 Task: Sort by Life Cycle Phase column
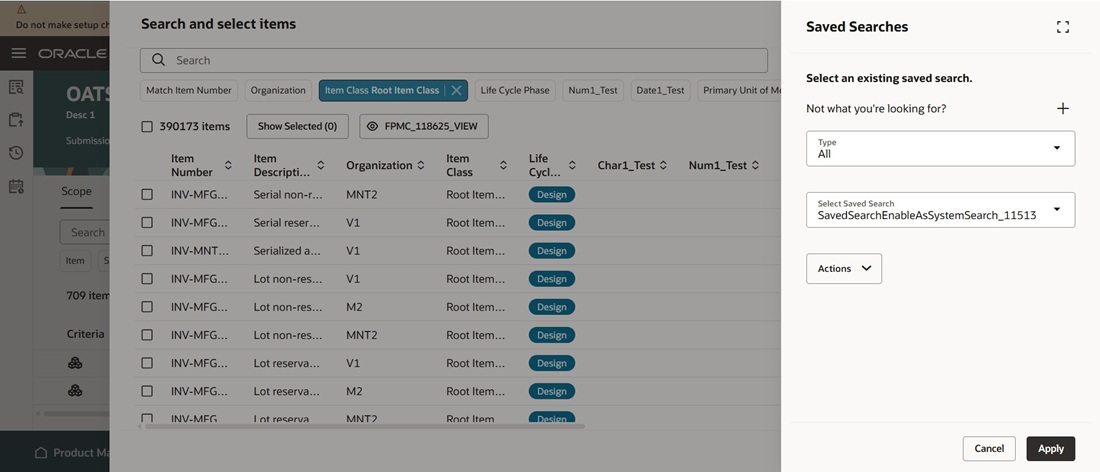point(572,166)
